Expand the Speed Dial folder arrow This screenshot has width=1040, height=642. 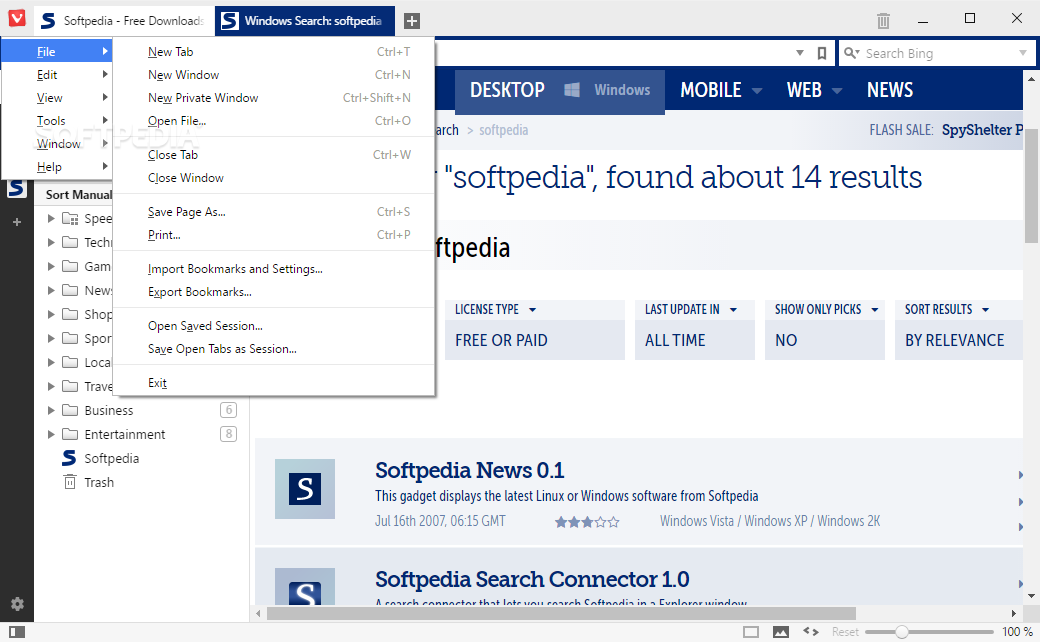point(51,218)
